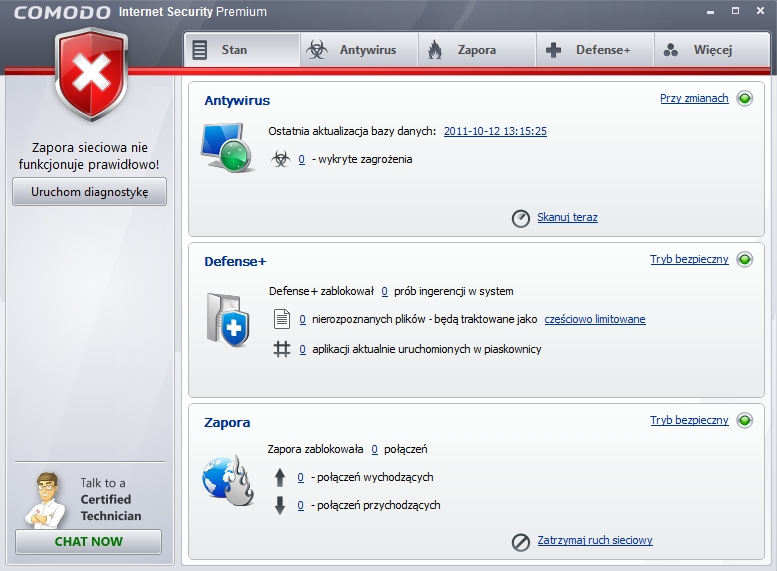Start a chat with the CHAT NOW button
This screenshot has height=571, width=777.
tap(89, 542)
